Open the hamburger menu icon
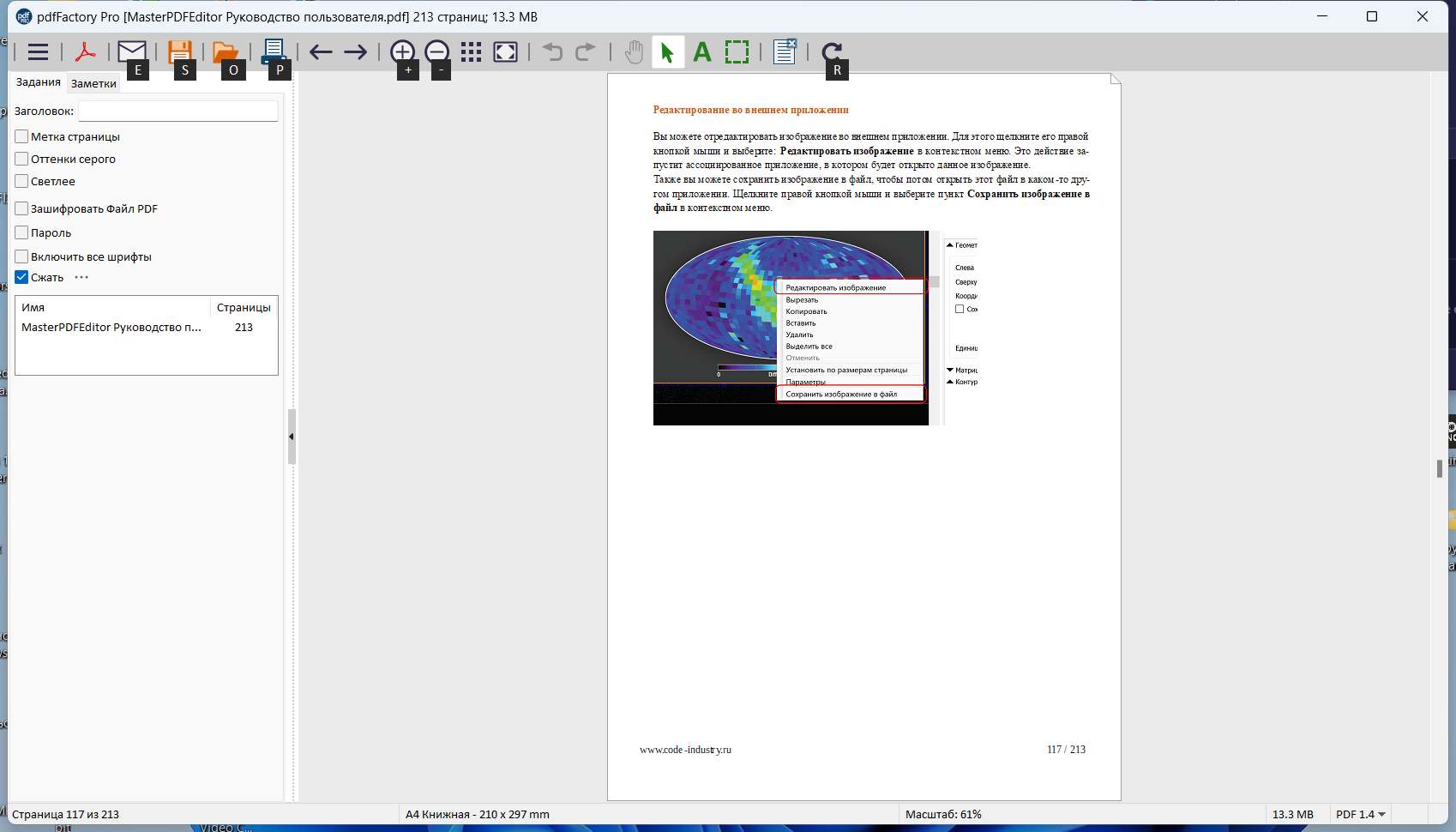1456x832 pixels. coord(38,52)
